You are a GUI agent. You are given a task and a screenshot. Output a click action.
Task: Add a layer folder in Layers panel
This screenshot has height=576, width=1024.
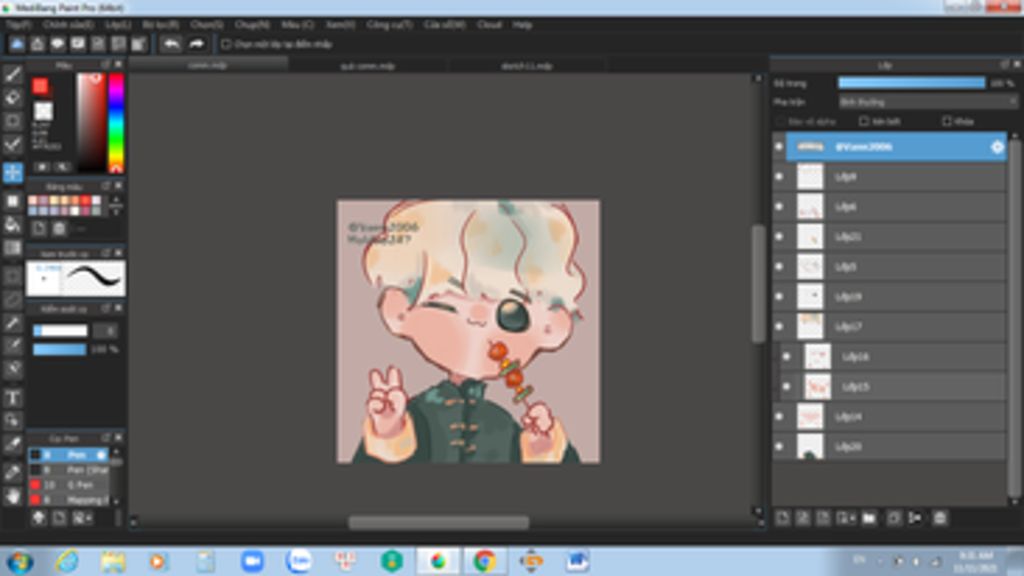click(869, 518)
